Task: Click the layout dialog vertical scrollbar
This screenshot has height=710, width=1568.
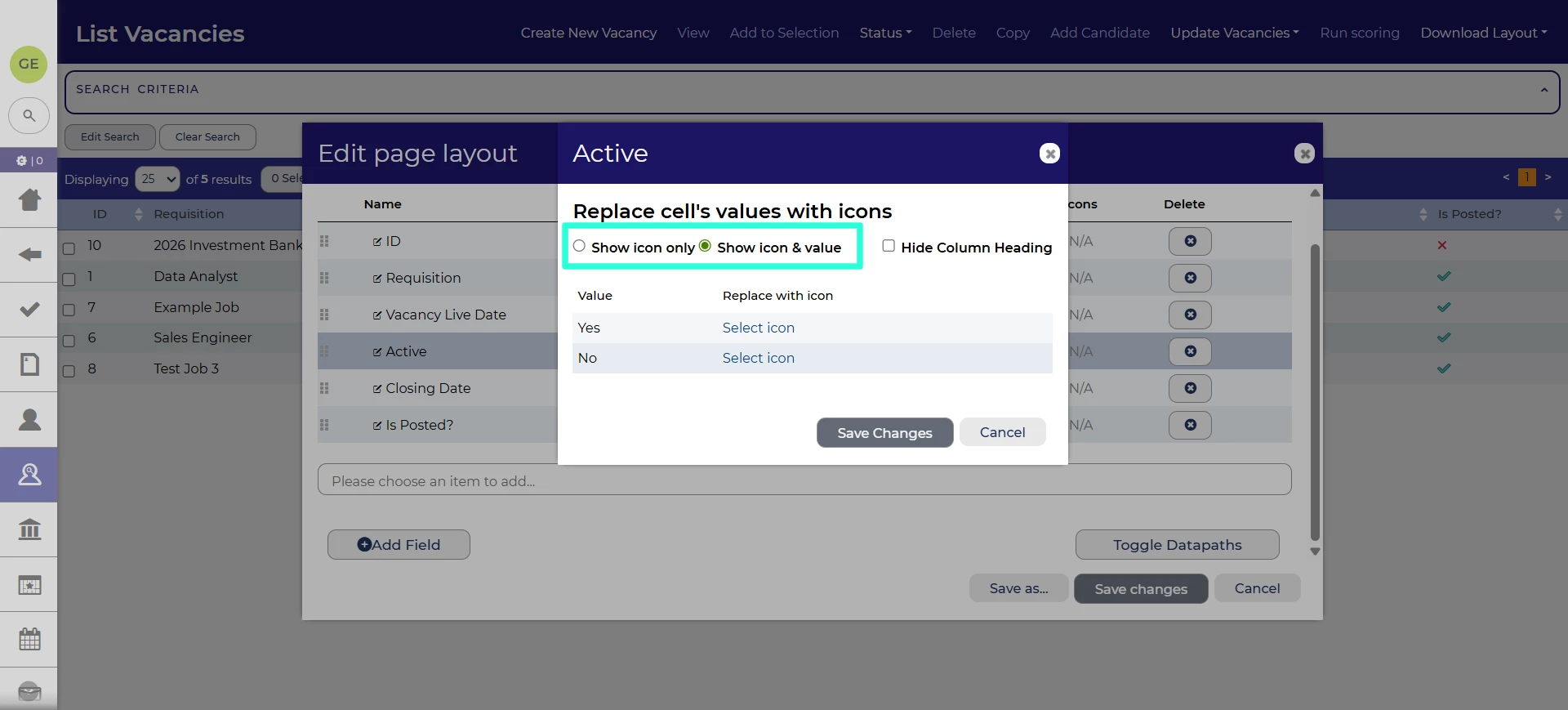Action: [1315, 392]
